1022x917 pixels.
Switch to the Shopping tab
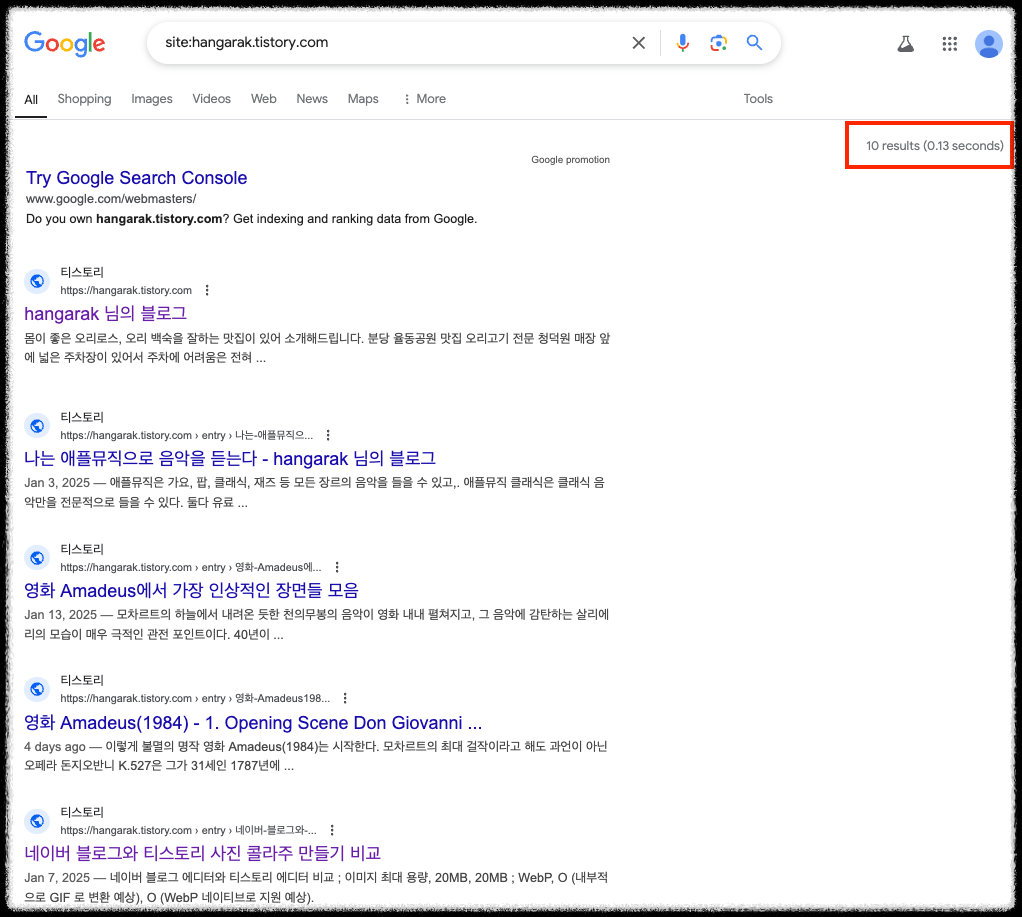pyautogui.click(x=84, y=99)
